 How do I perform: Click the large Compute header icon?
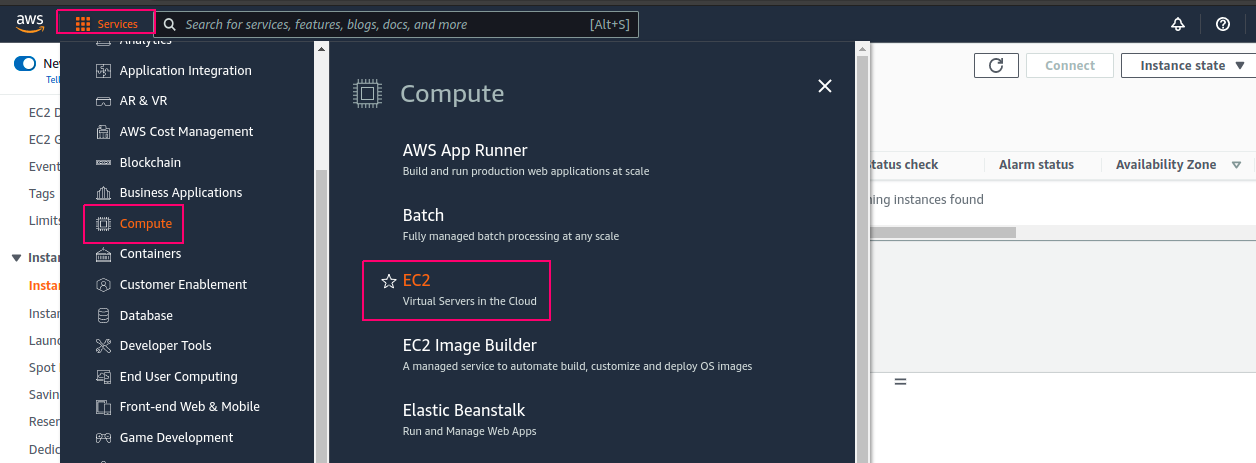(x=367, y=94)
